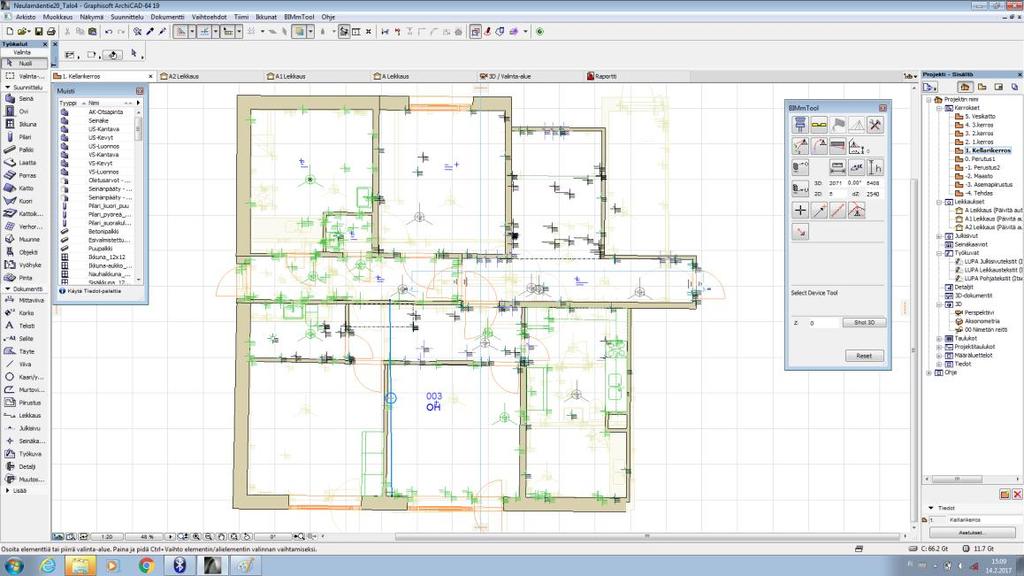
Task: Collapse the Leikkaukset tree node
Action: [939, 202]
